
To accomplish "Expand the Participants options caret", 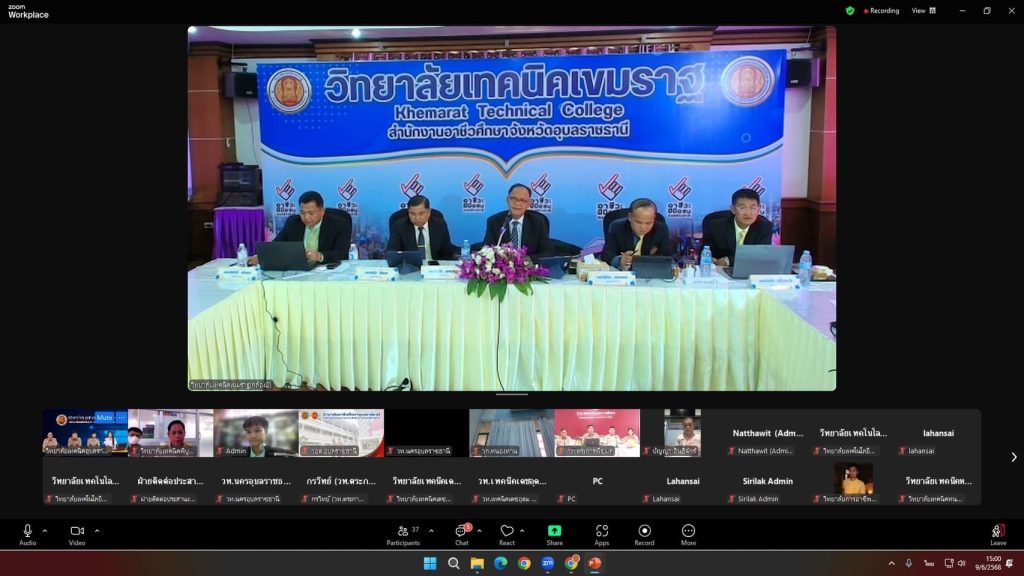I will (x=431, y=531).
